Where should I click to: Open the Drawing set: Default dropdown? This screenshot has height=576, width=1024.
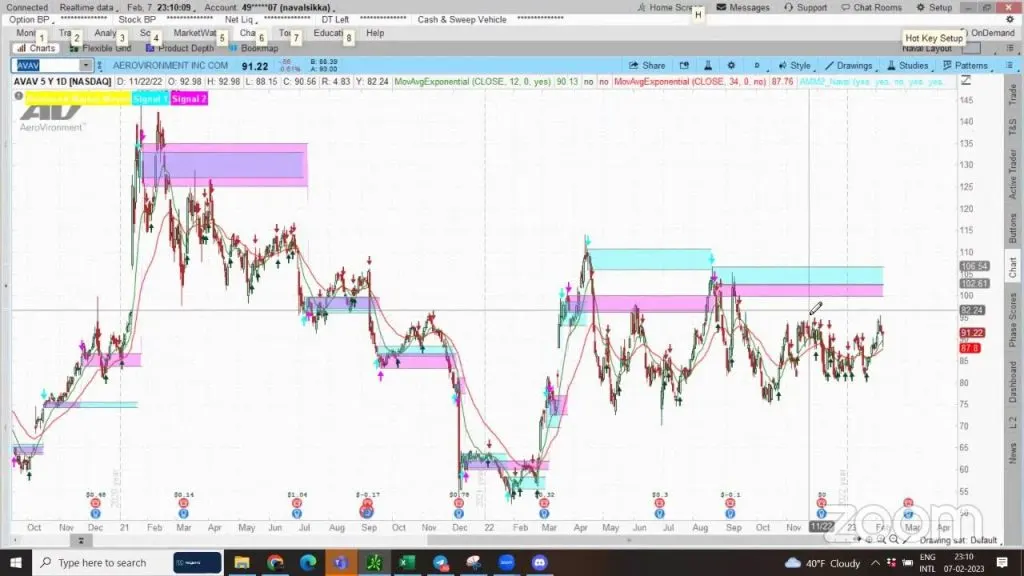[961, 540]
